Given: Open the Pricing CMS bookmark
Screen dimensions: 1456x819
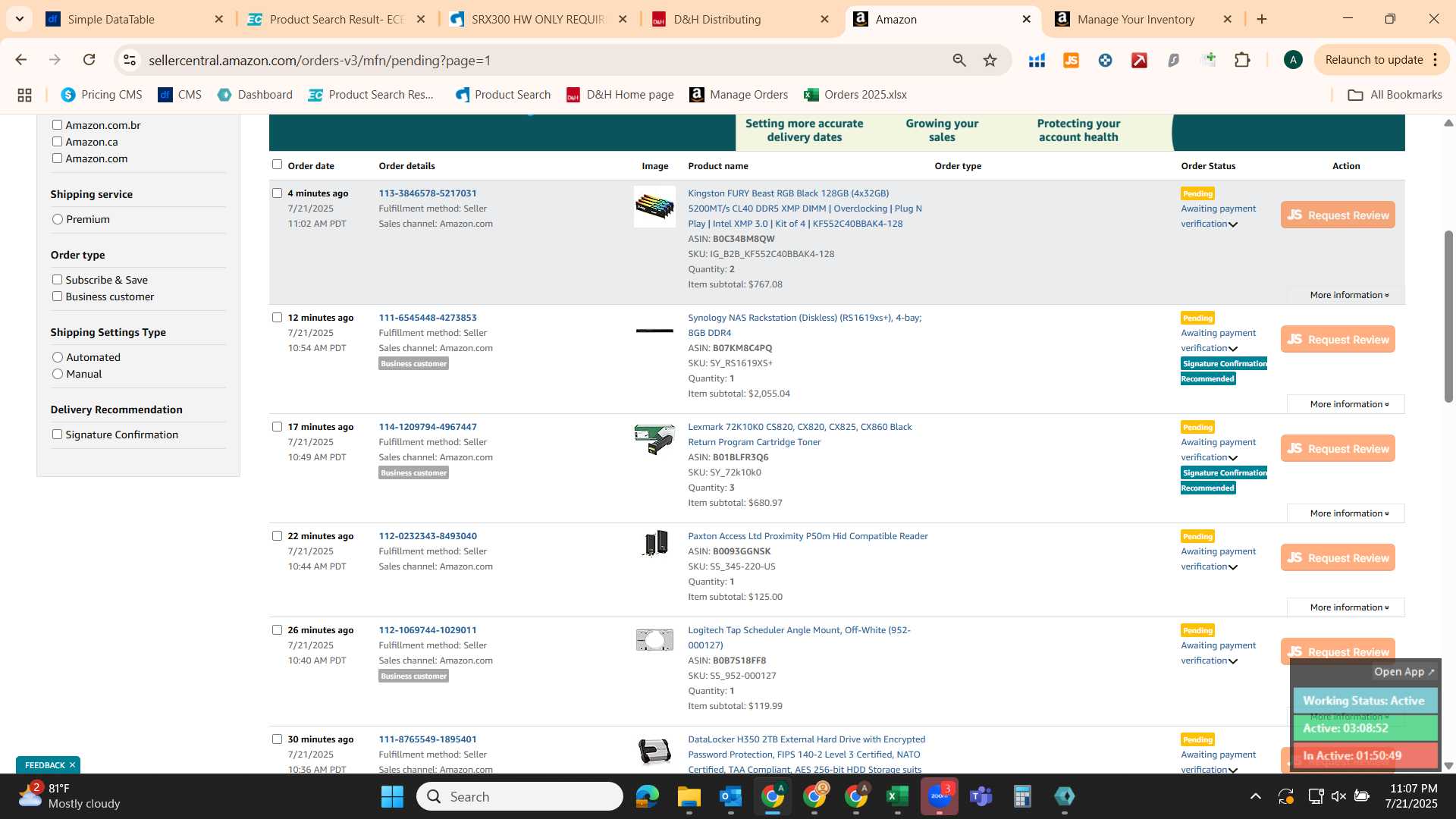Looking at the screenshot, I should tap(102, 95).
